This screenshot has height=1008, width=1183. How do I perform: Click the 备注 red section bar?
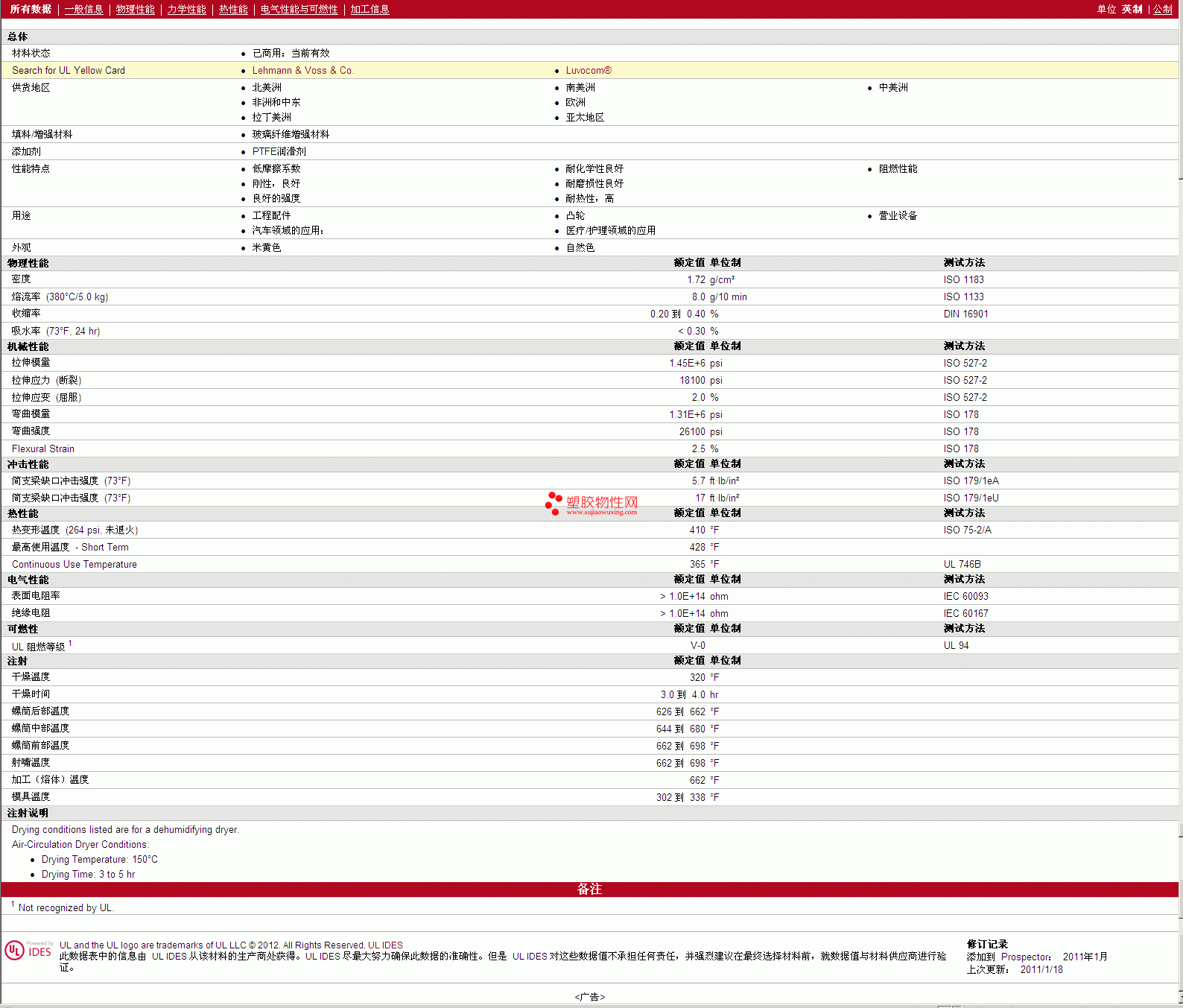tap(589, 889)
